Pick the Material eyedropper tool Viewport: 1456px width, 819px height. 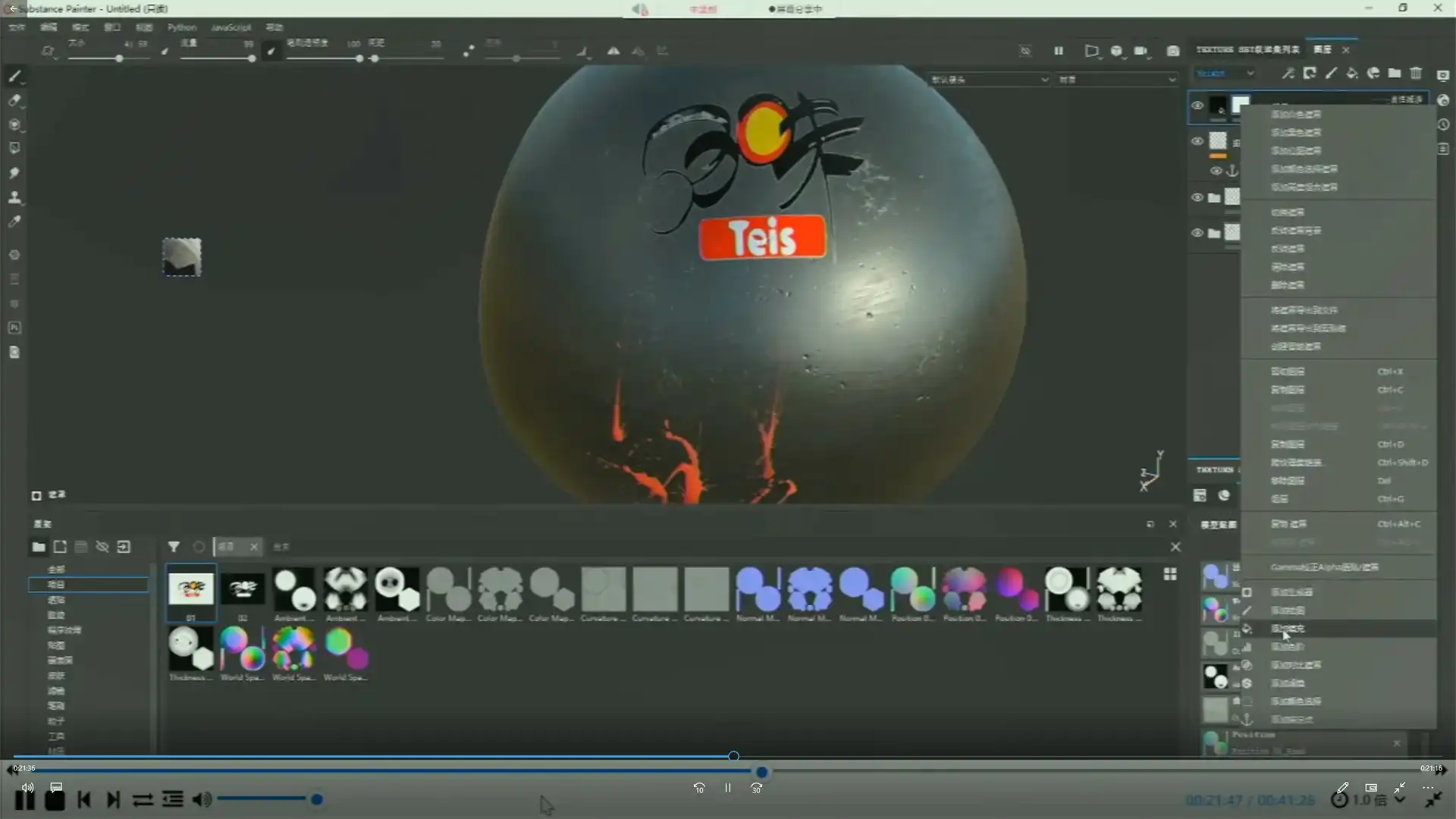point(14,221)
